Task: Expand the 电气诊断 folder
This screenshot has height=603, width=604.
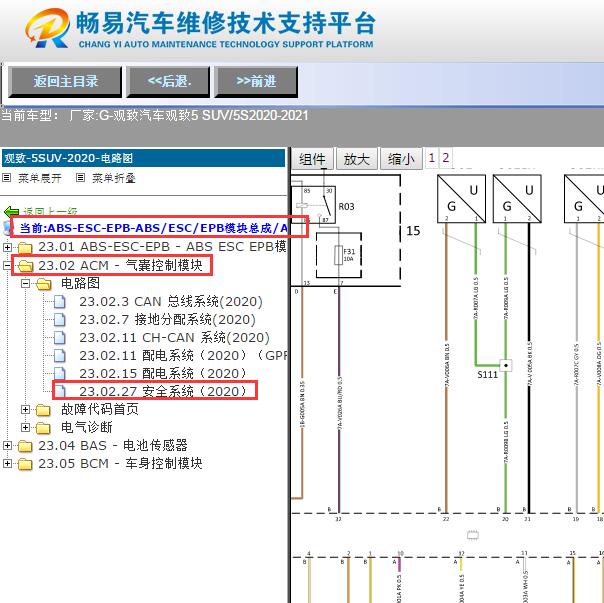Action: coord(25,427)
